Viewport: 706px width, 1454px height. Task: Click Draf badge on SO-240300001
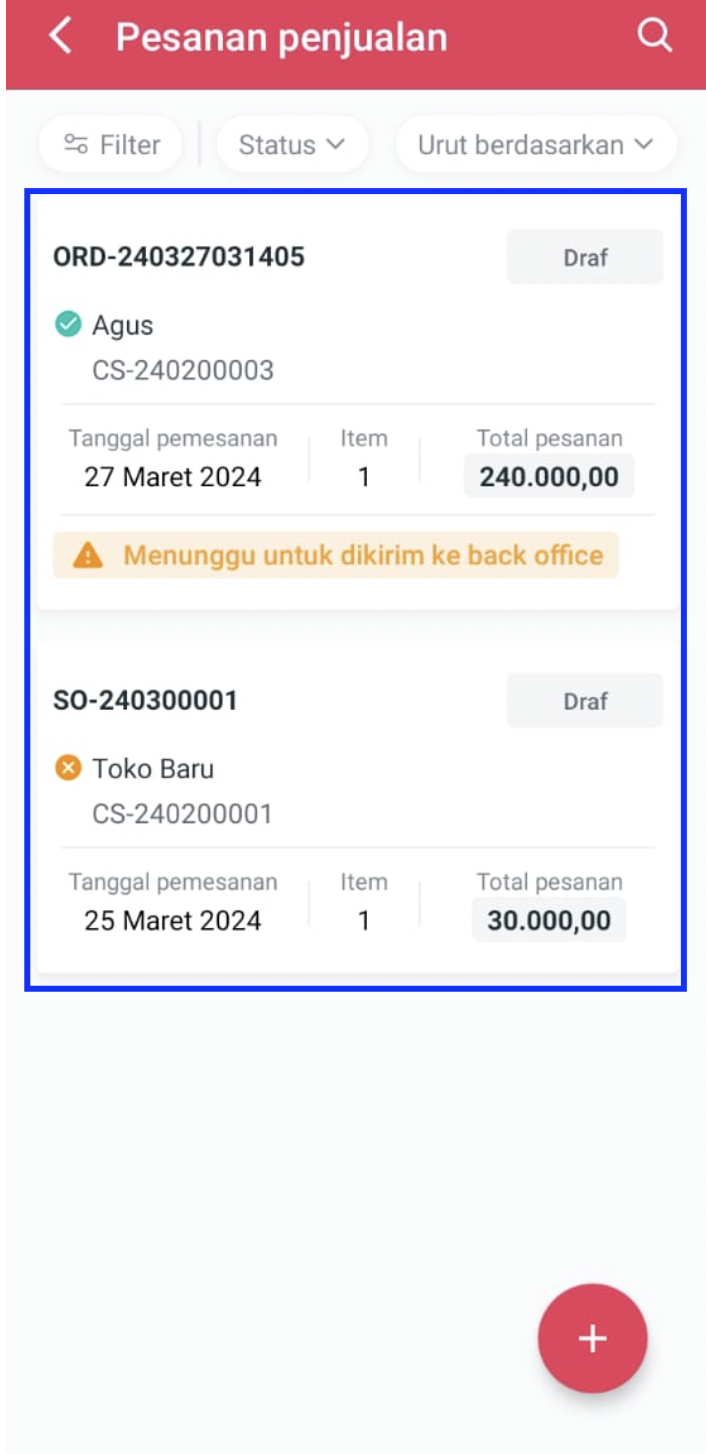coord(585,701)
